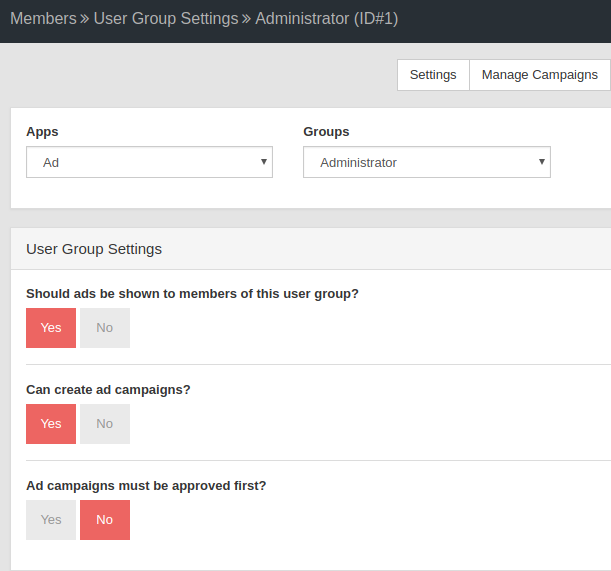Open the Apps dropdown showing Ad
Image resolution: width=611 pixels, height=571 pixels.
click(149, 162)
